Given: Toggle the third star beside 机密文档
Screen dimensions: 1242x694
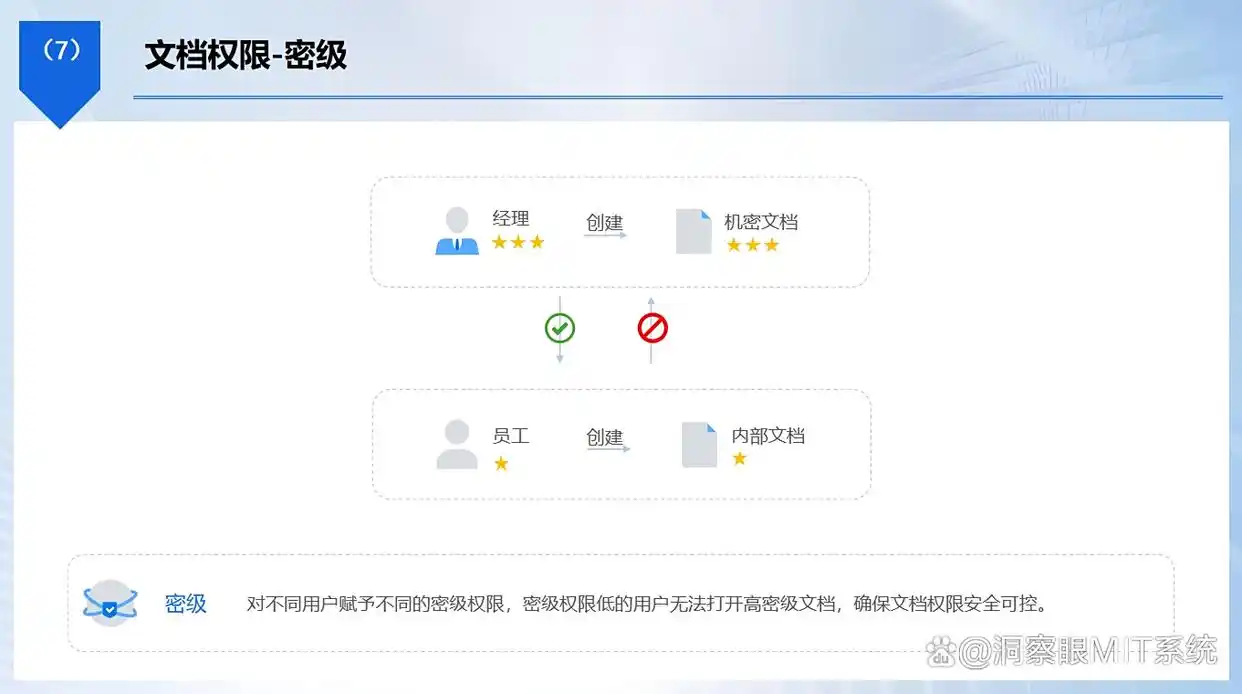Looking at the screenshot, I should coord(772,246).
